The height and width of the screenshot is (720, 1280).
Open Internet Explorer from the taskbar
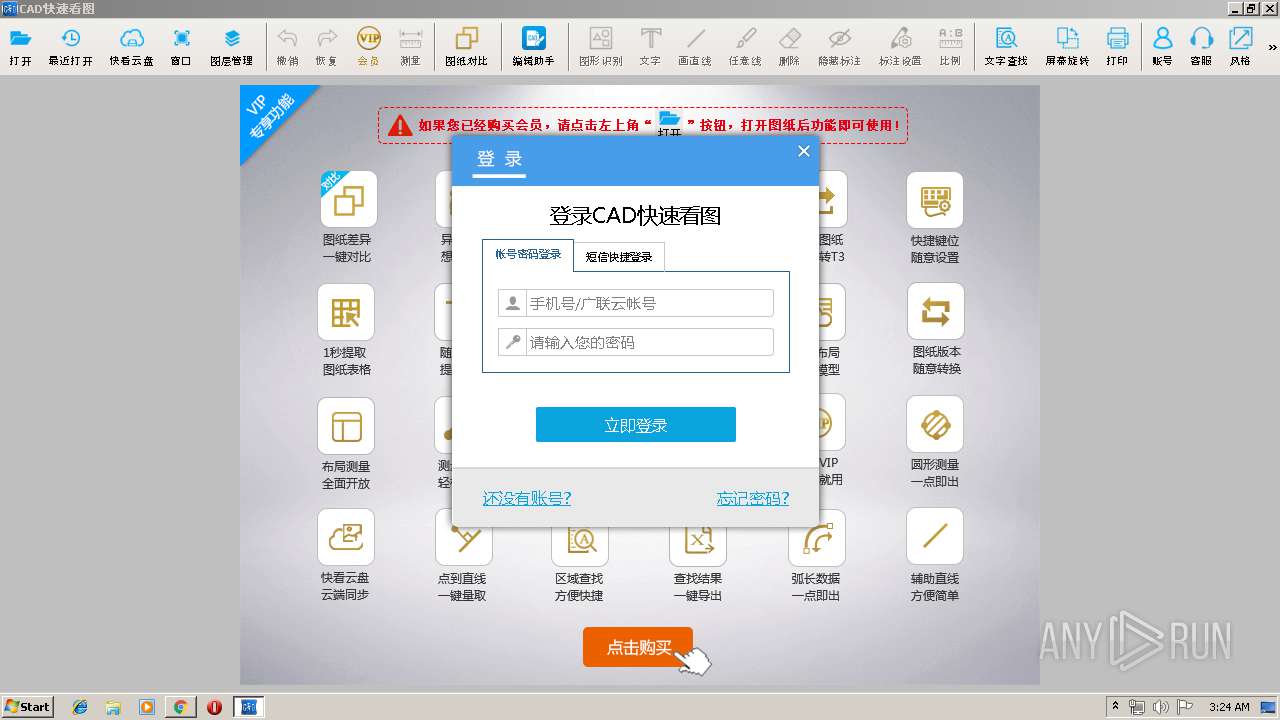pyautogui.click(x=80, y=707)
